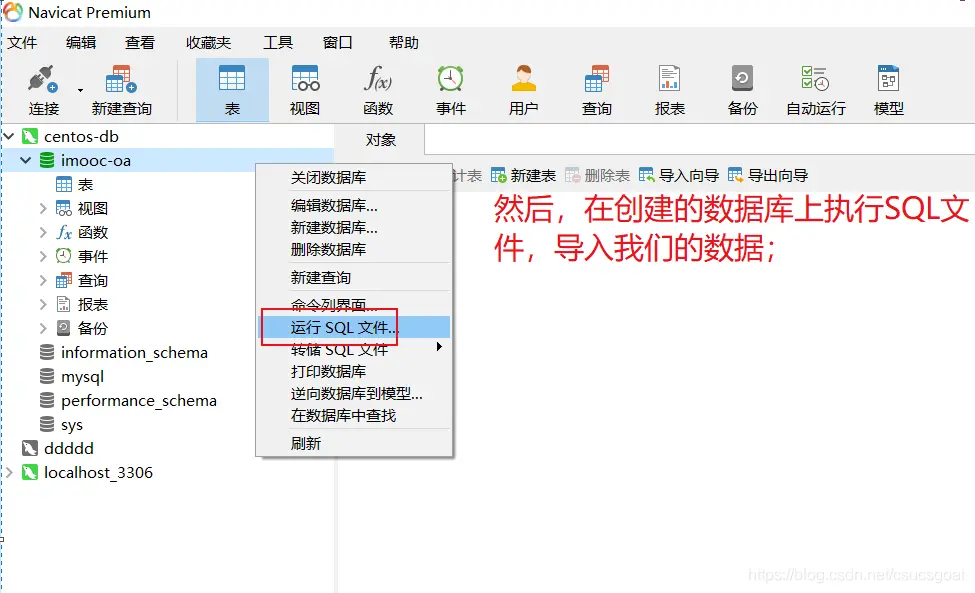
Task: Open the 工具 tools menu
Action: point(277,42)
